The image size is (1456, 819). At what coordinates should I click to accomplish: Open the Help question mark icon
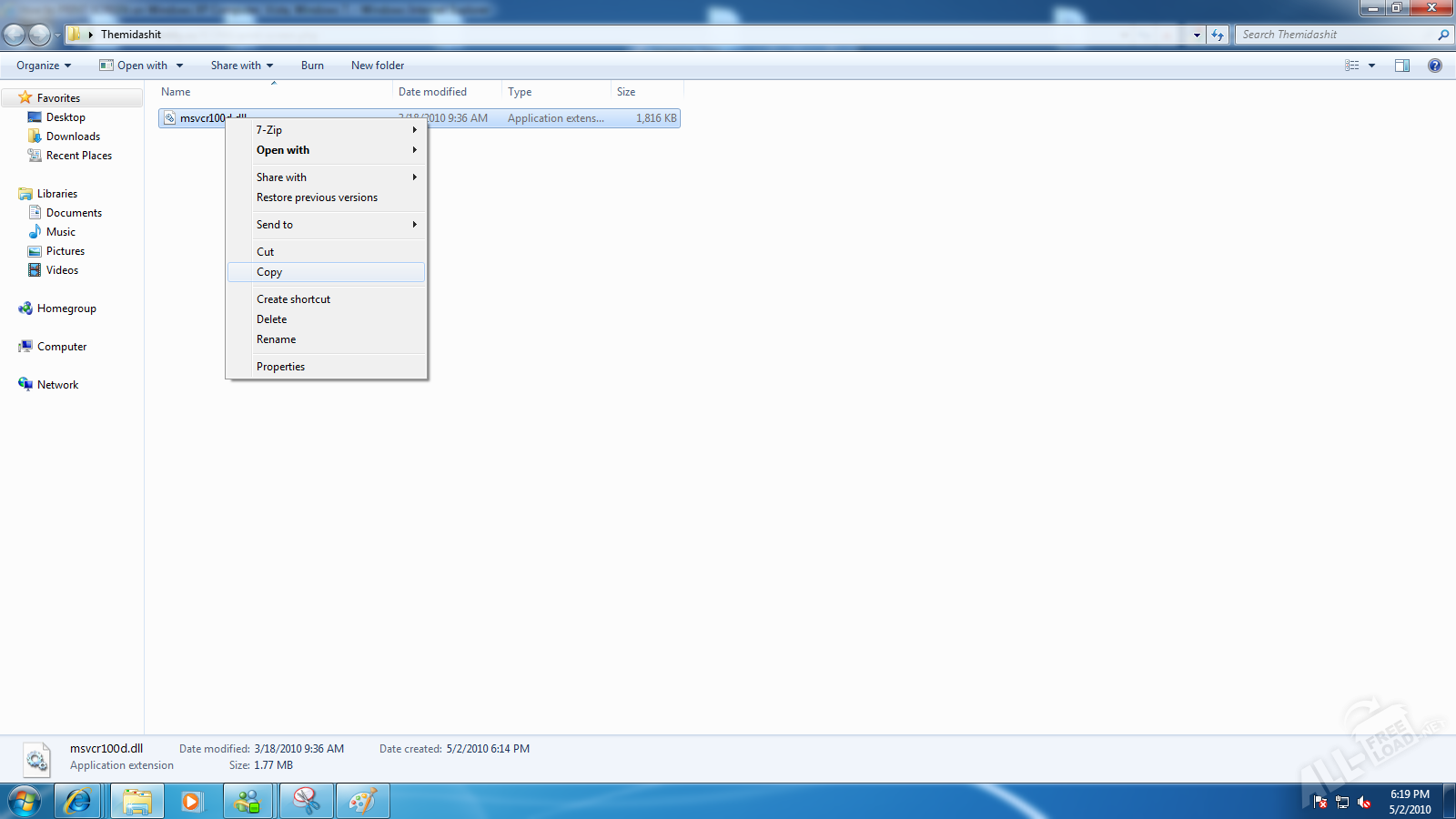(1435, 66)
